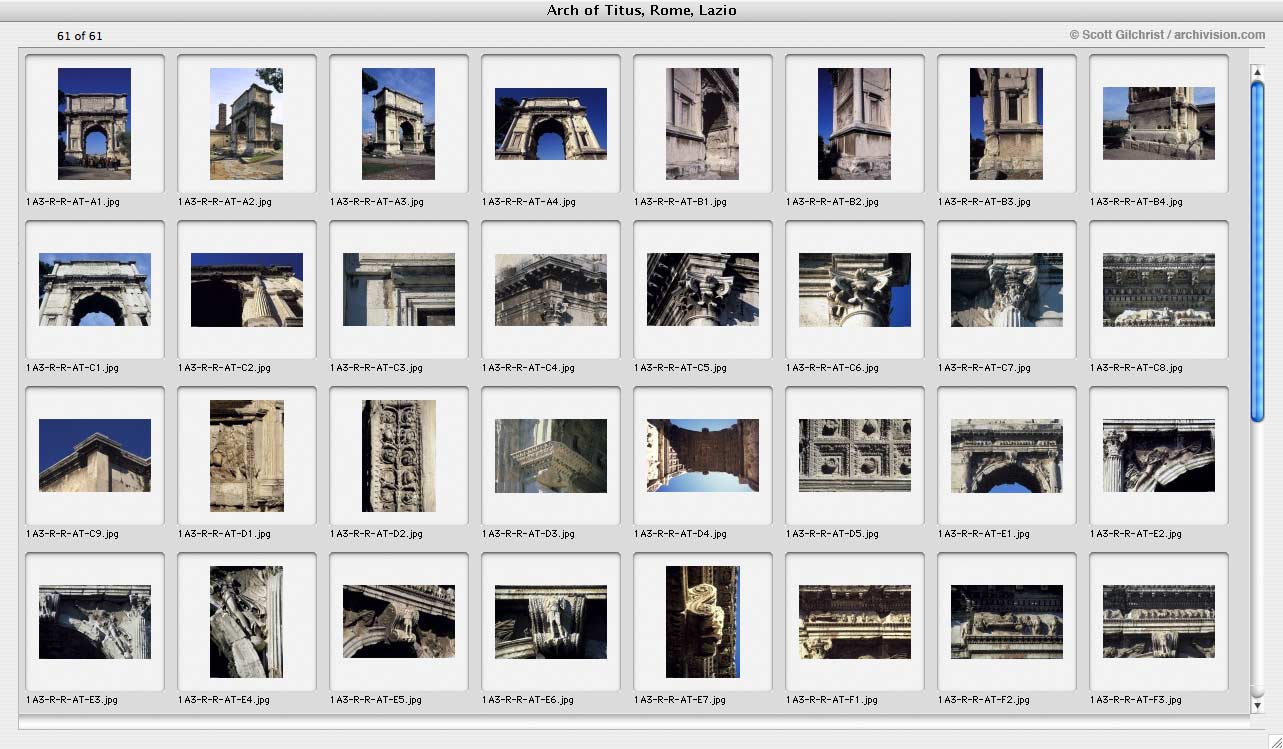Image resolution: width=1283 pixels, height=749 pixels.
Task: Click the scroll up arrow
Action: 1258,71
